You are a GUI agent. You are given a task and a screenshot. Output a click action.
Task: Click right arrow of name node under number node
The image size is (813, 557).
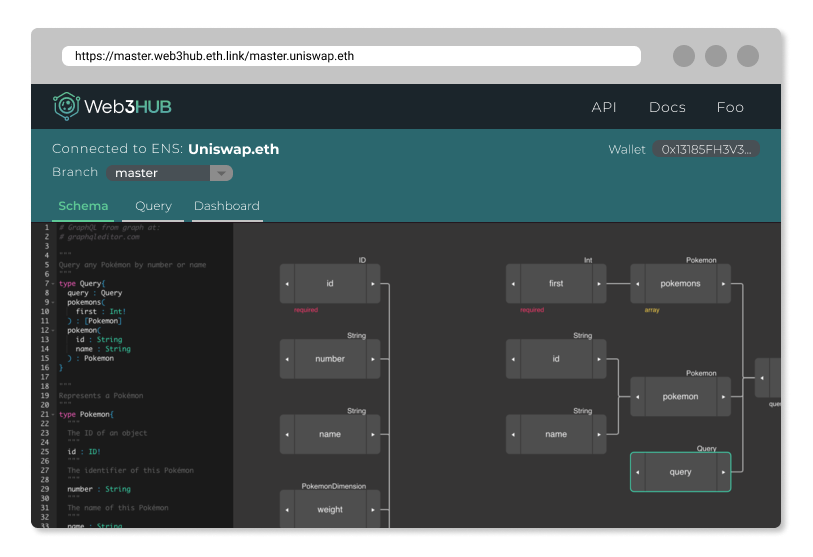click(x=373, y=434)
